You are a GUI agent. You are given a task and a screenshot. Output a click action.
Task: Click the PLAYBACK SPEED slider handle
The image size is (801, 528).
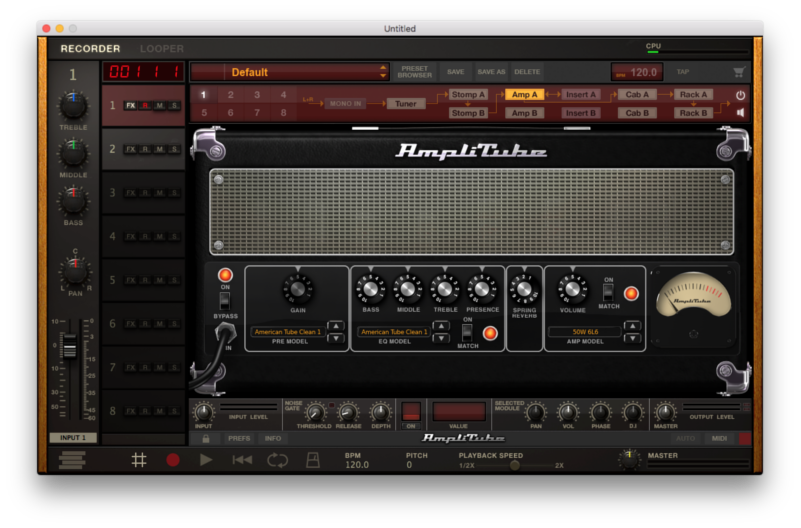[x=515, y=465]
